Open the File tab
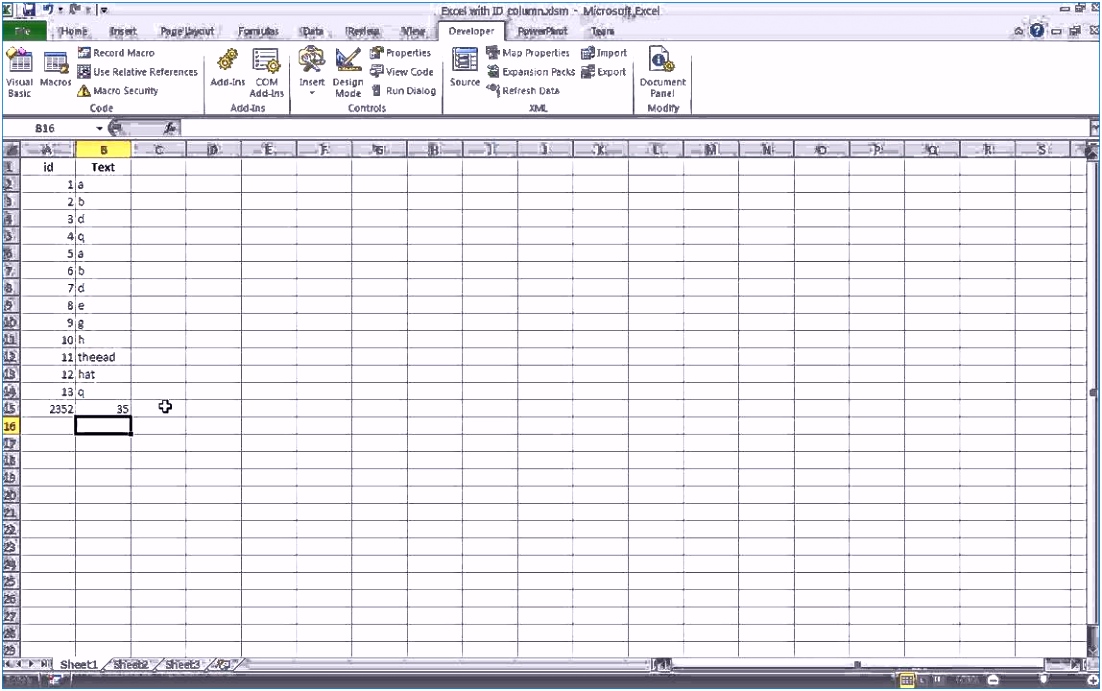This screenshot has height=691, width=1102. [24, 31]
